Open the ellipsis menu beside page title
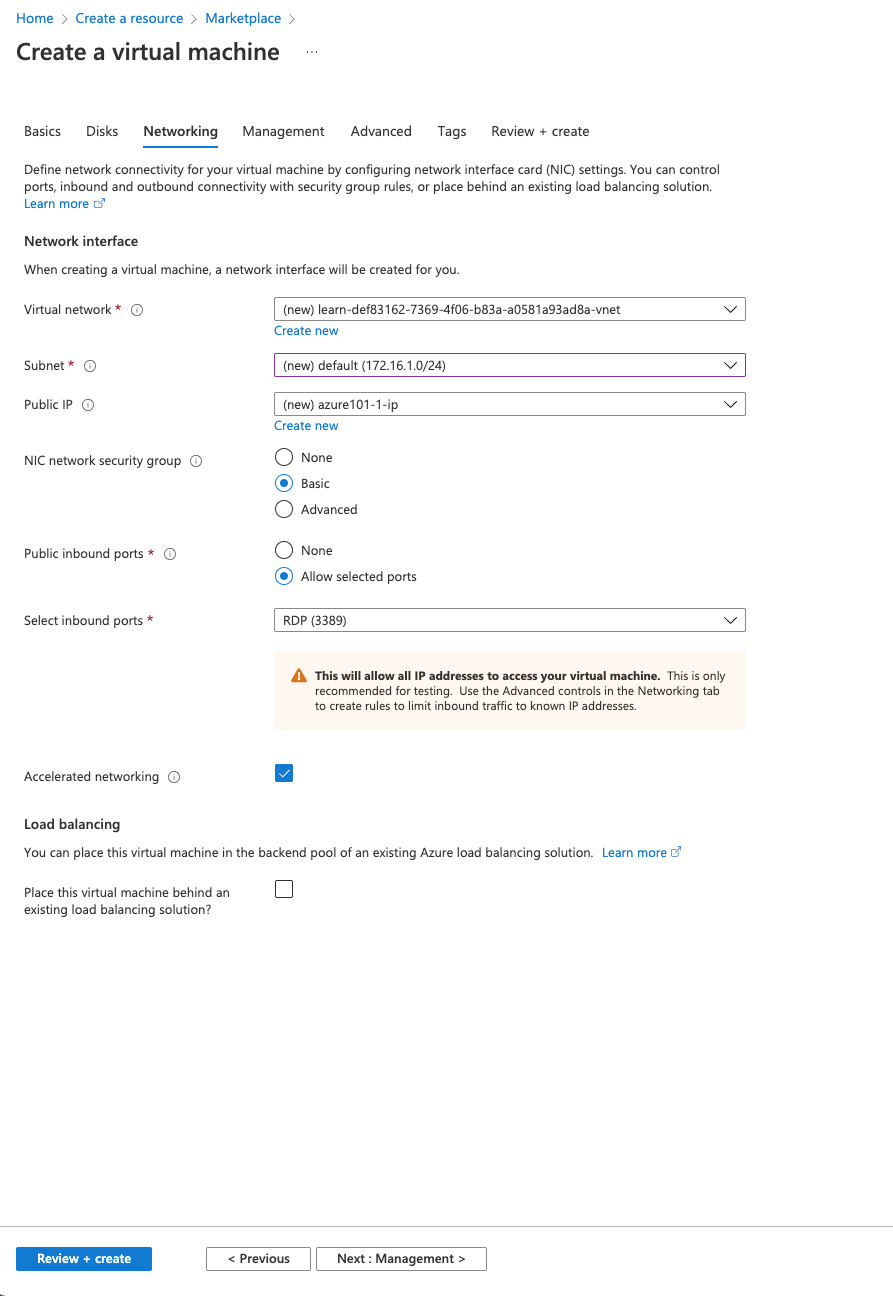This screenshot has width=893, height=1296. point(312,52)
